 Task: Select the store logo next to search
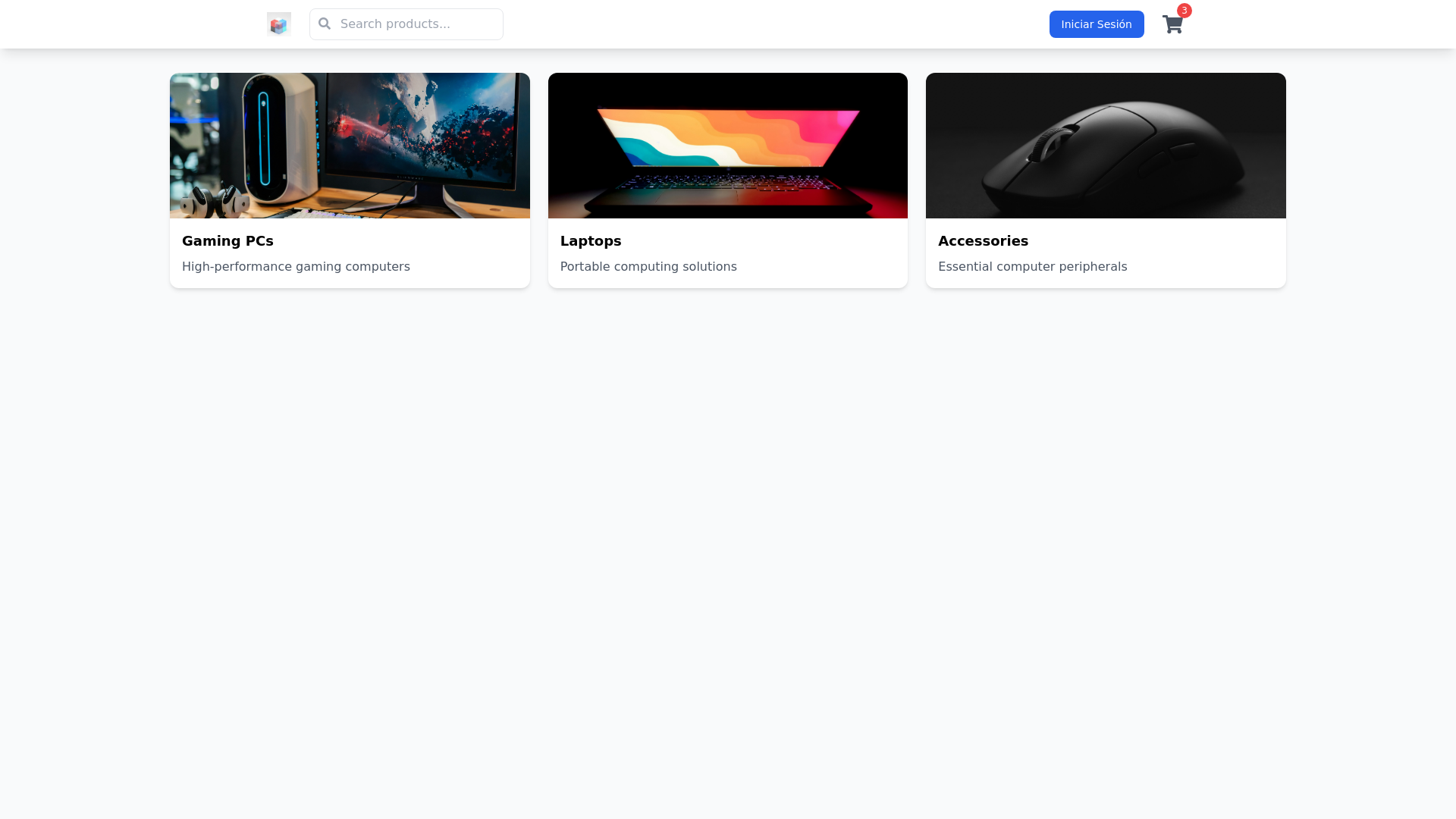point(278,24)
